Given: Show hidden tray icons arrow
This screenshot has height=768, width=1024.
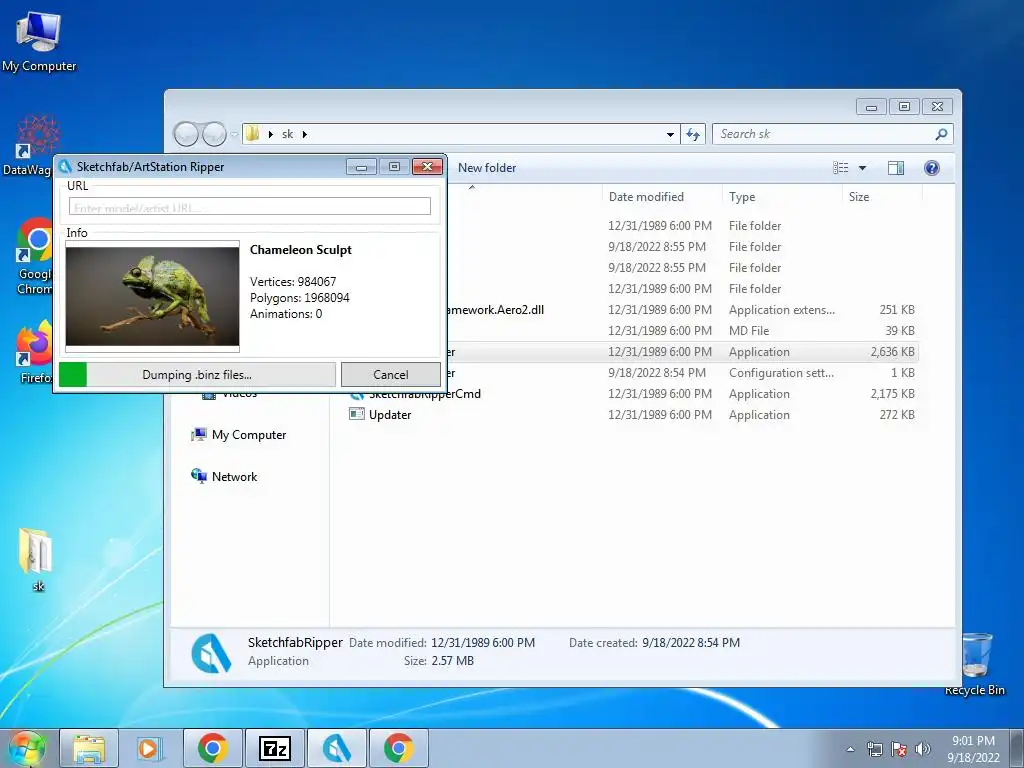Looking at the screenshot, I should pos(850,749).
